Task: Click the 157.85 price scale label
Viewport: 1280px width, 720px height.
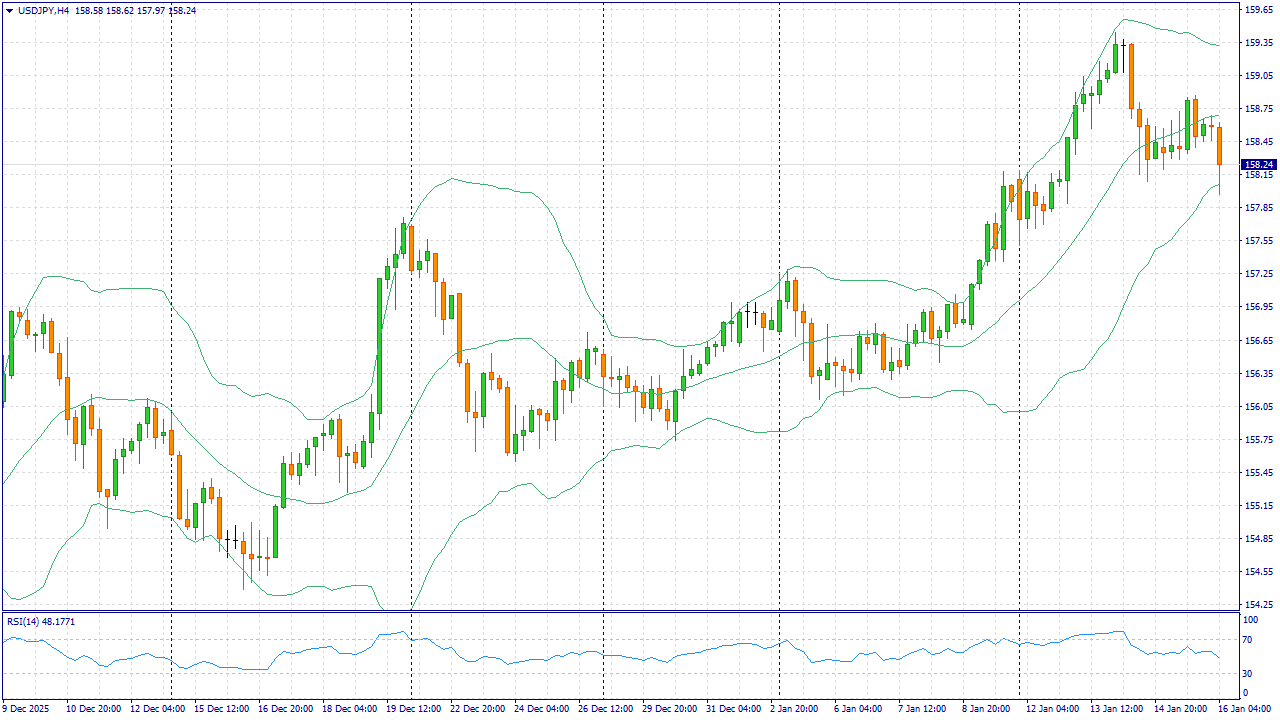Action: (1258, 208)
